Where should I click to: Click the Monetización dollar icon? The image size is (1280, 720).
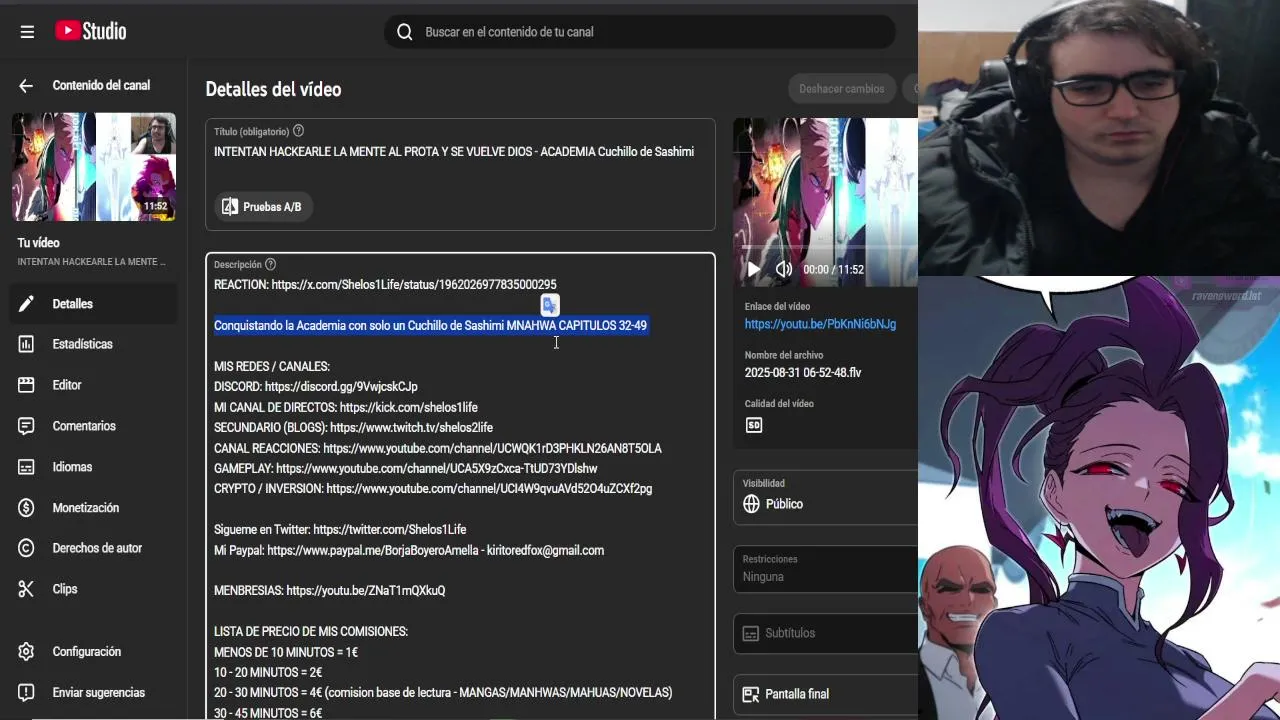coord(26,508)
